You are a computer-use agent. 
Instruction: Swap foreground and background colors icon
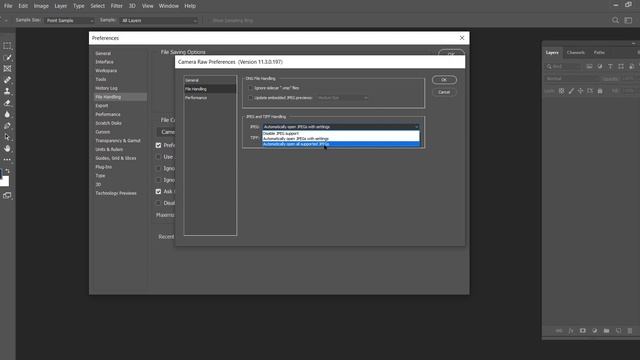[7, 171]
